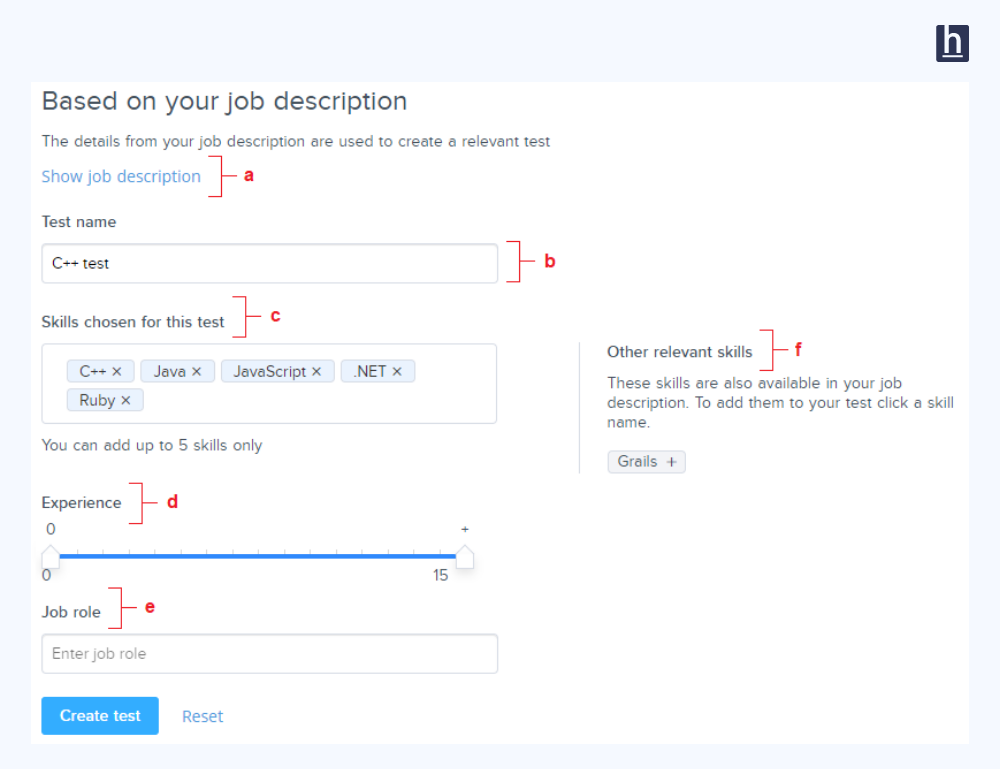Select the 'Based on your job description' heading

click(x=224, y=102)
